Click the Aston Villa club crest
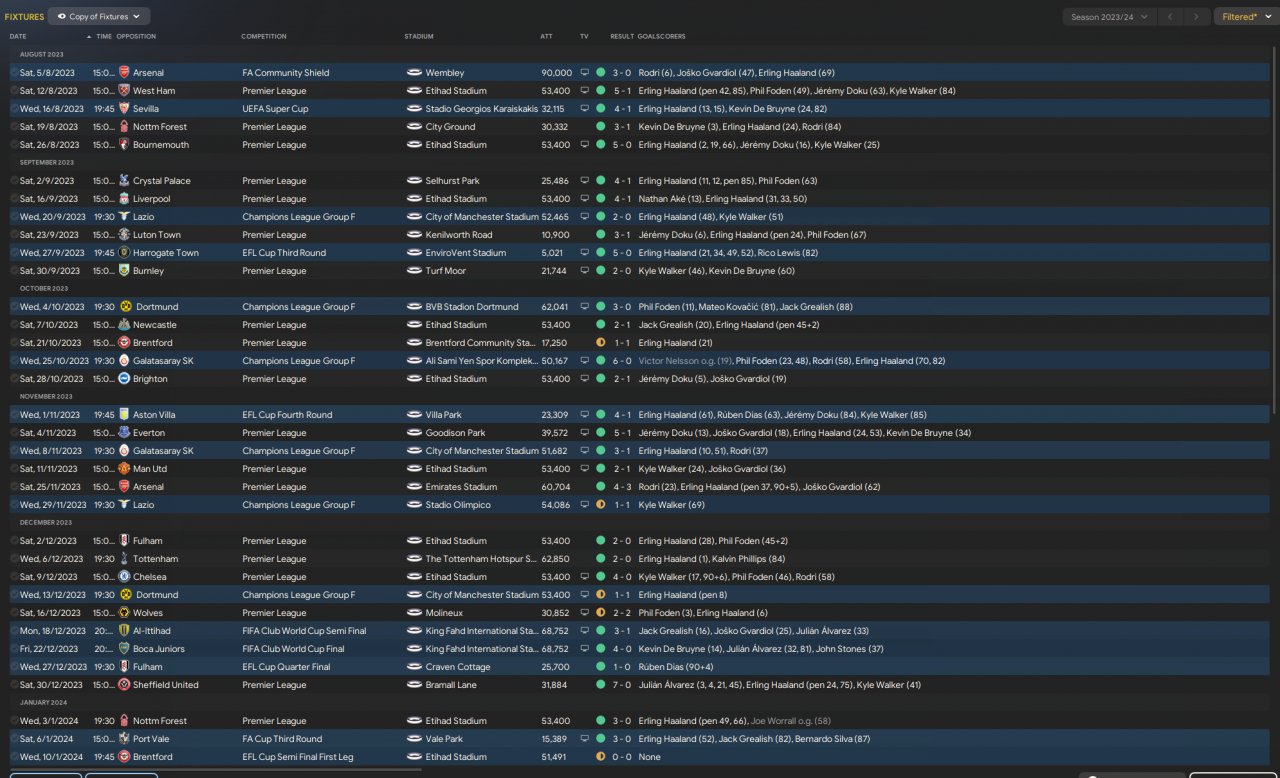Viewport: 1280px width, 778px height. pos(124,415)
